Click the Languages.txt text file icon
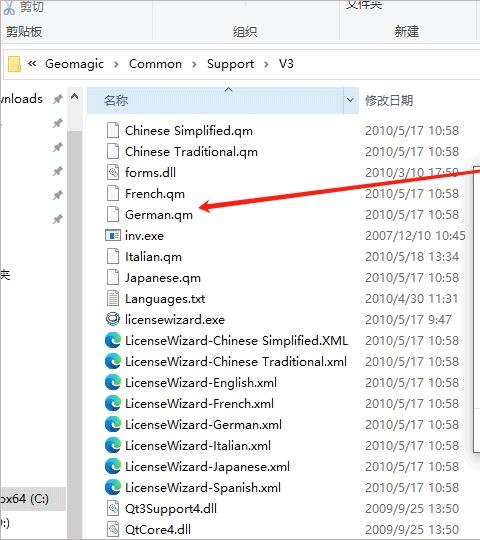480x540 pixels. coord(113,299)
